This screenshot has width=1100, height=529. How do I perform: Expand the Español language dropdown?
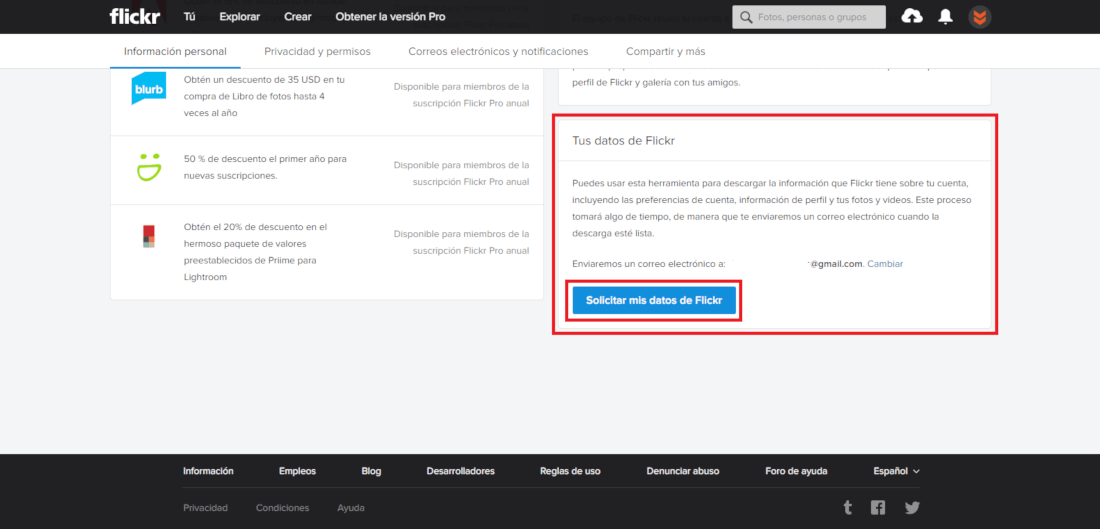click(x=897, y=471)
